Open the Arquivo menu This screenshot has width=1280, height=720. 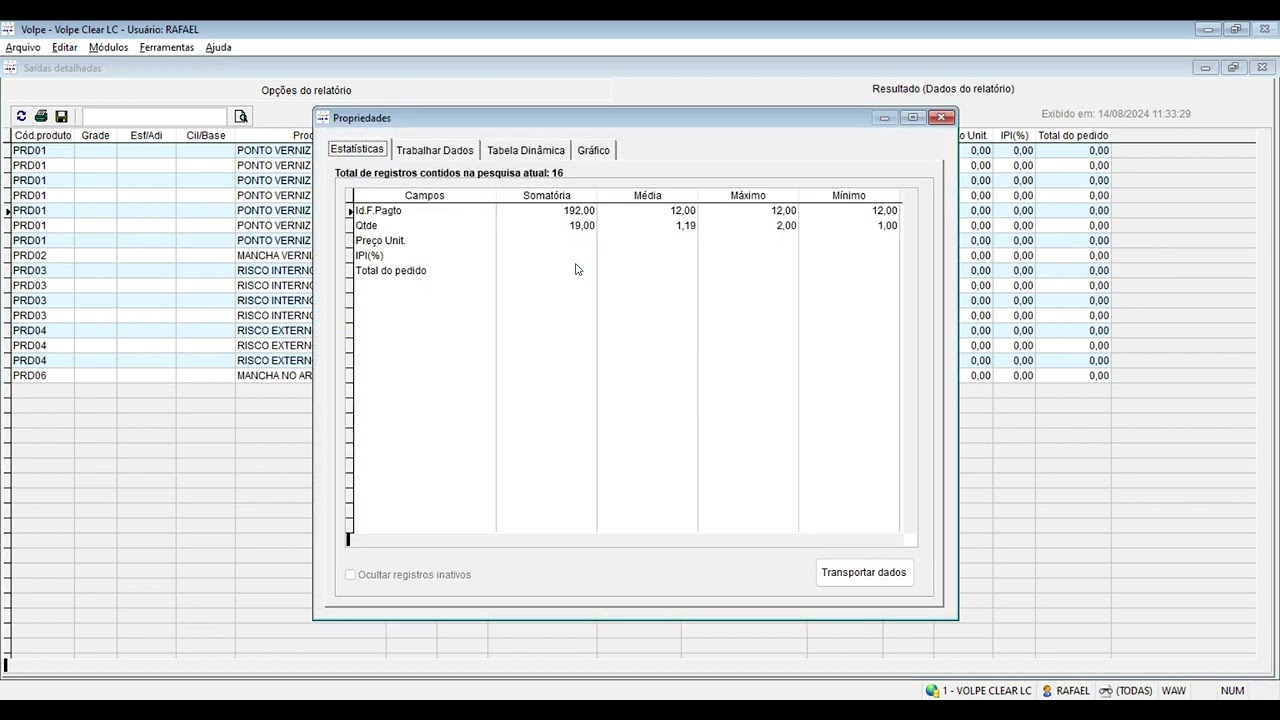point(23,47)
